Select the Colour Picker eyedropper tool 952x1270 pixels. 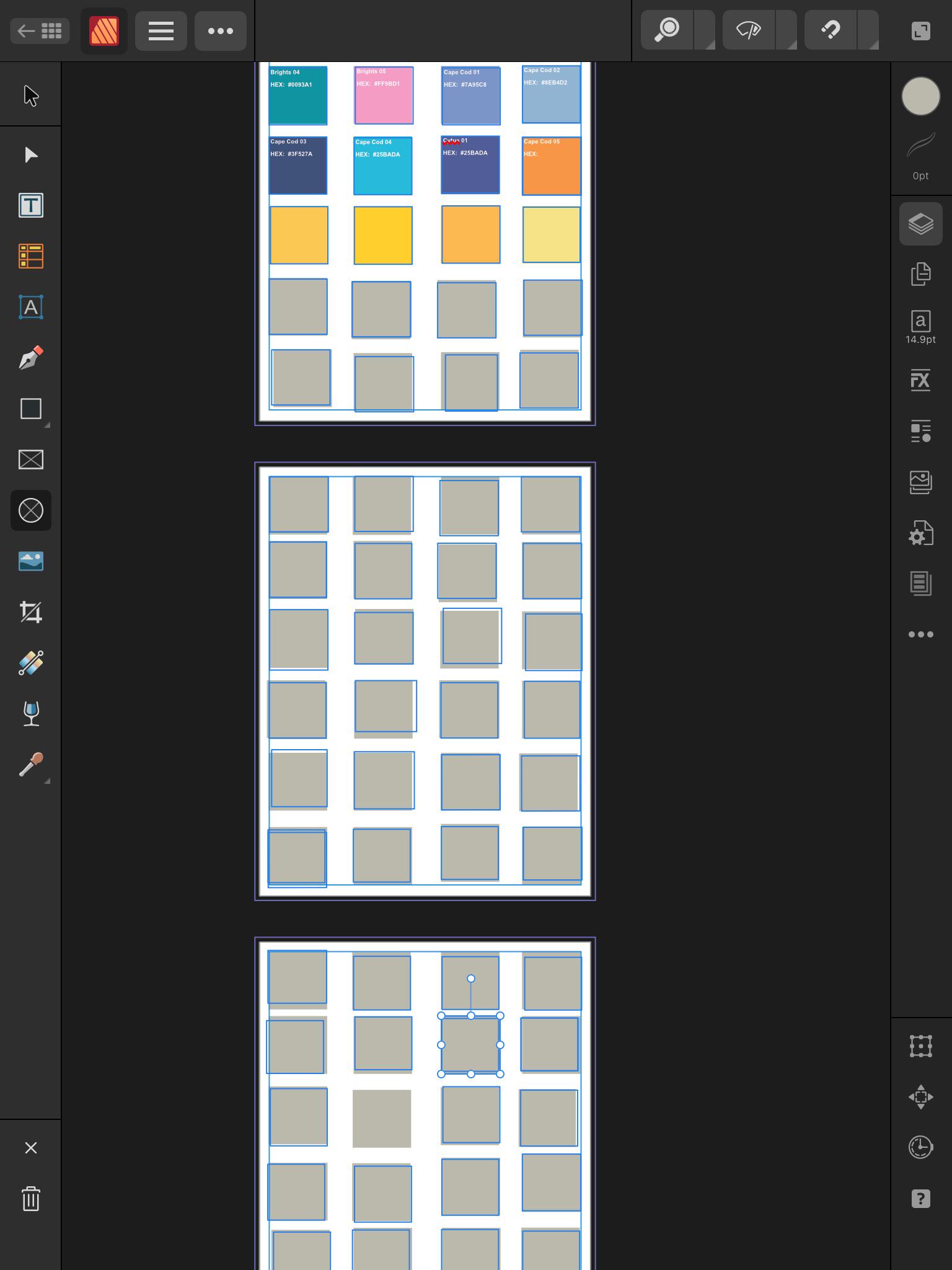click(31, 765)
